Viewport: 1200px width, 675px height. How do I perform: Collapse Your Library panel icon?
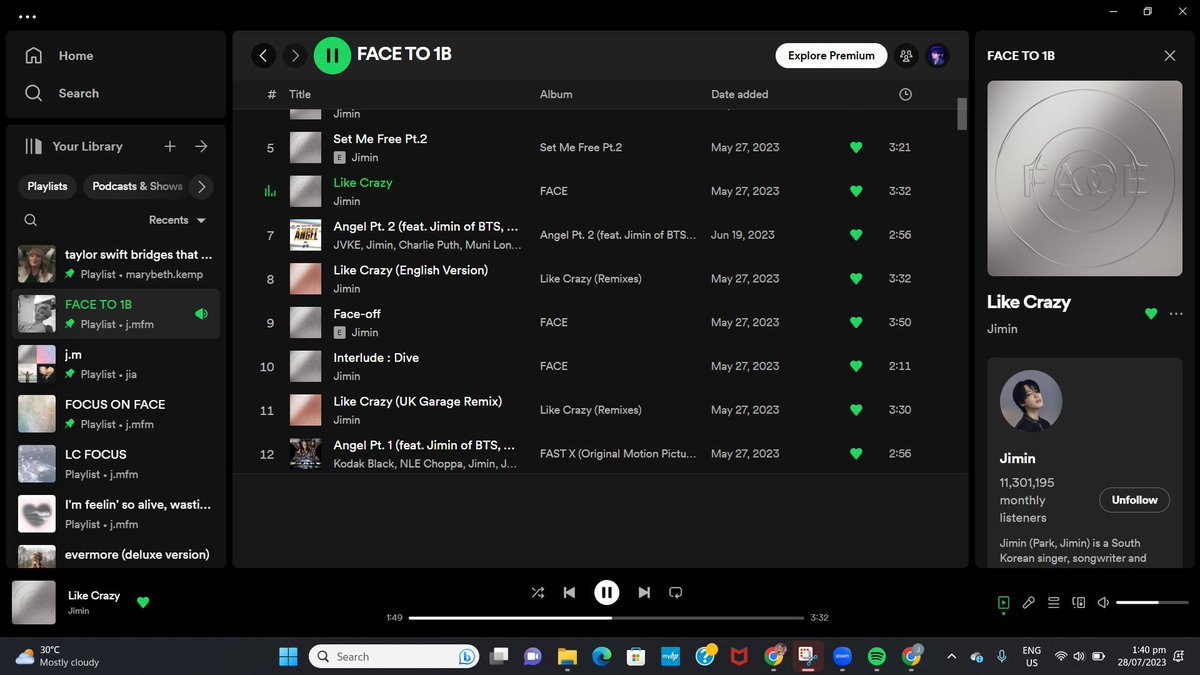coord(34,146)
